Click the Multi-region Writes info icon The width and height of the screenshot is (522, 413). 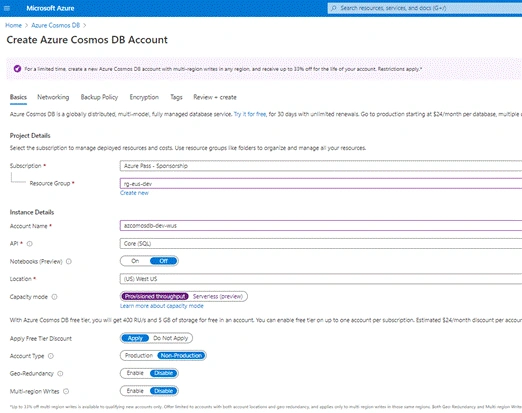point(66,391)
